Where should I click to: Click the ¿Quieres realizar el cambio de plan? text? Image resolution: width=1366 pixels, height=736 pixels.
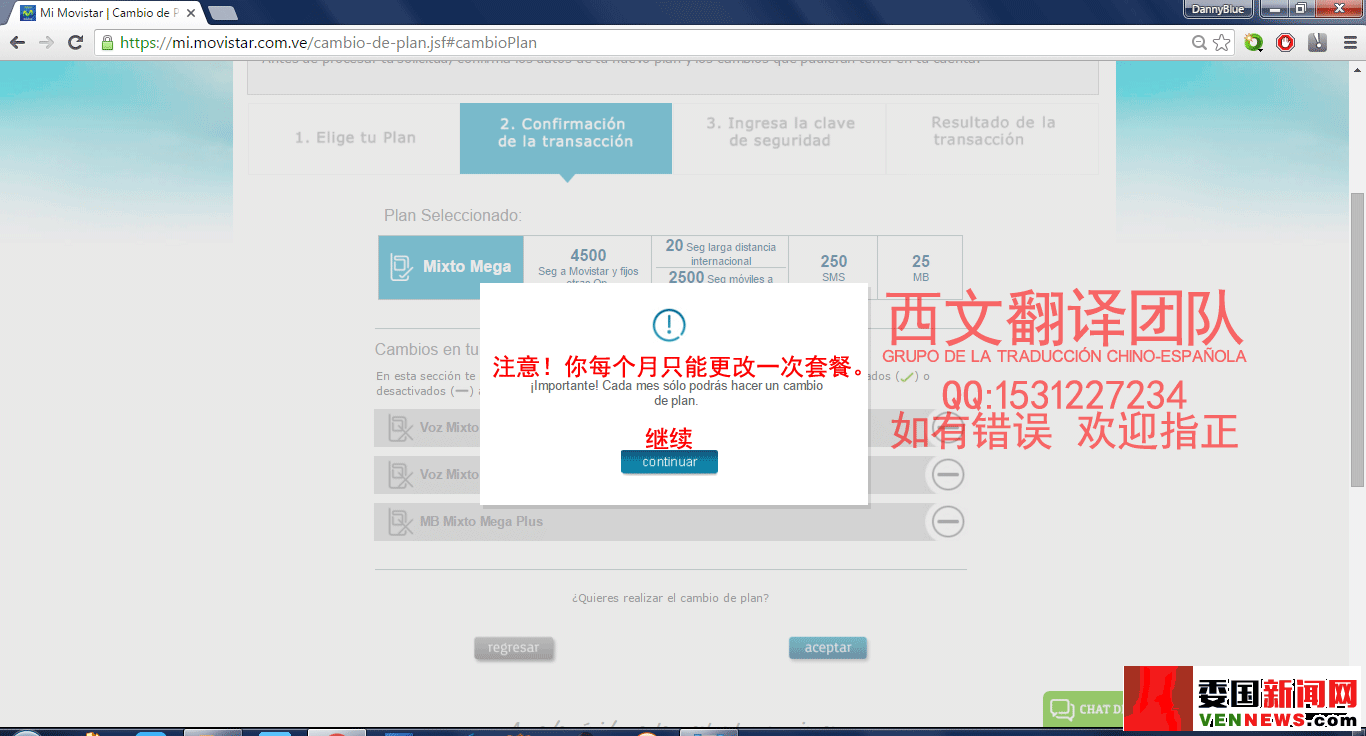pos(670,598)
